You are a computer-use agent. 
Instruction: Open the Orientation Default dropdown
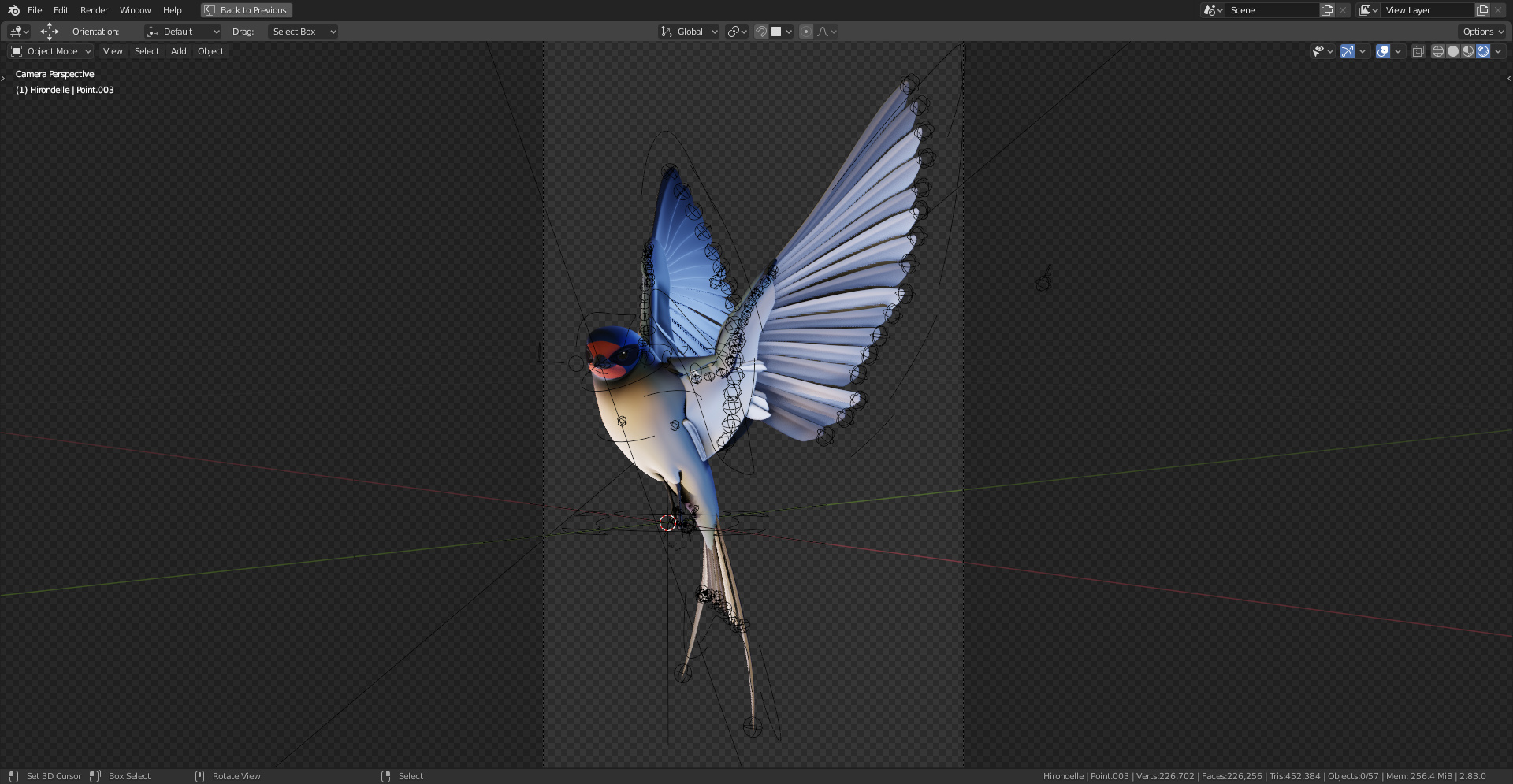point(183,32)
